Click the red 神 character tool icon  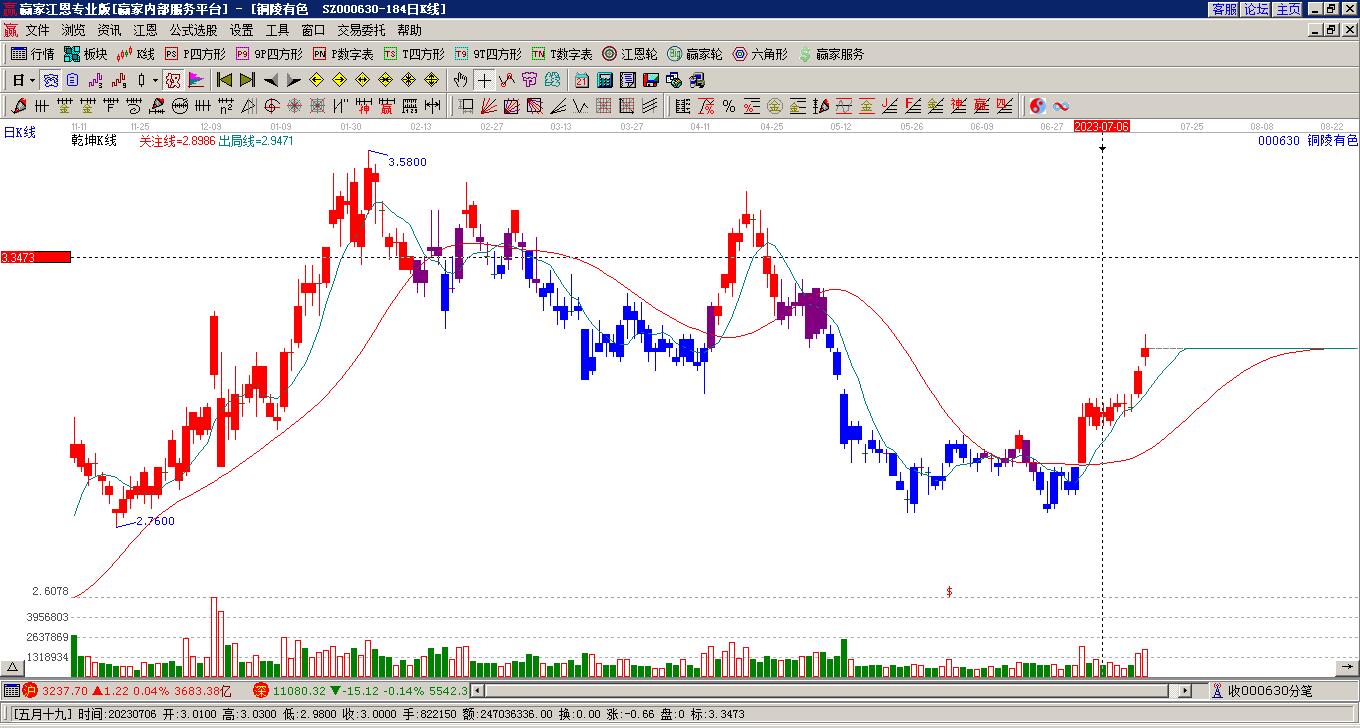[364, 106]
